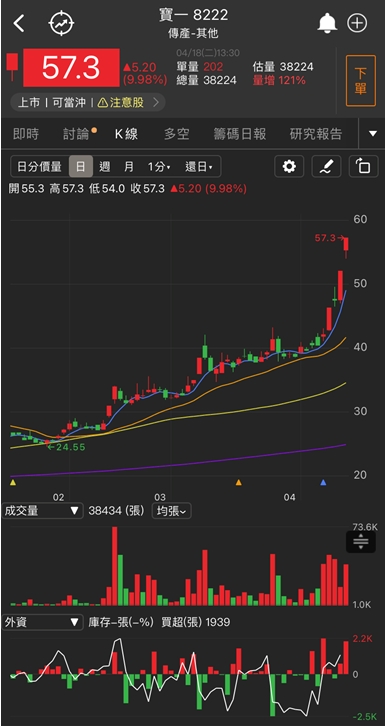Tap the 24.55 low price marker
385x726 pixels.
(x=66, y=447)
